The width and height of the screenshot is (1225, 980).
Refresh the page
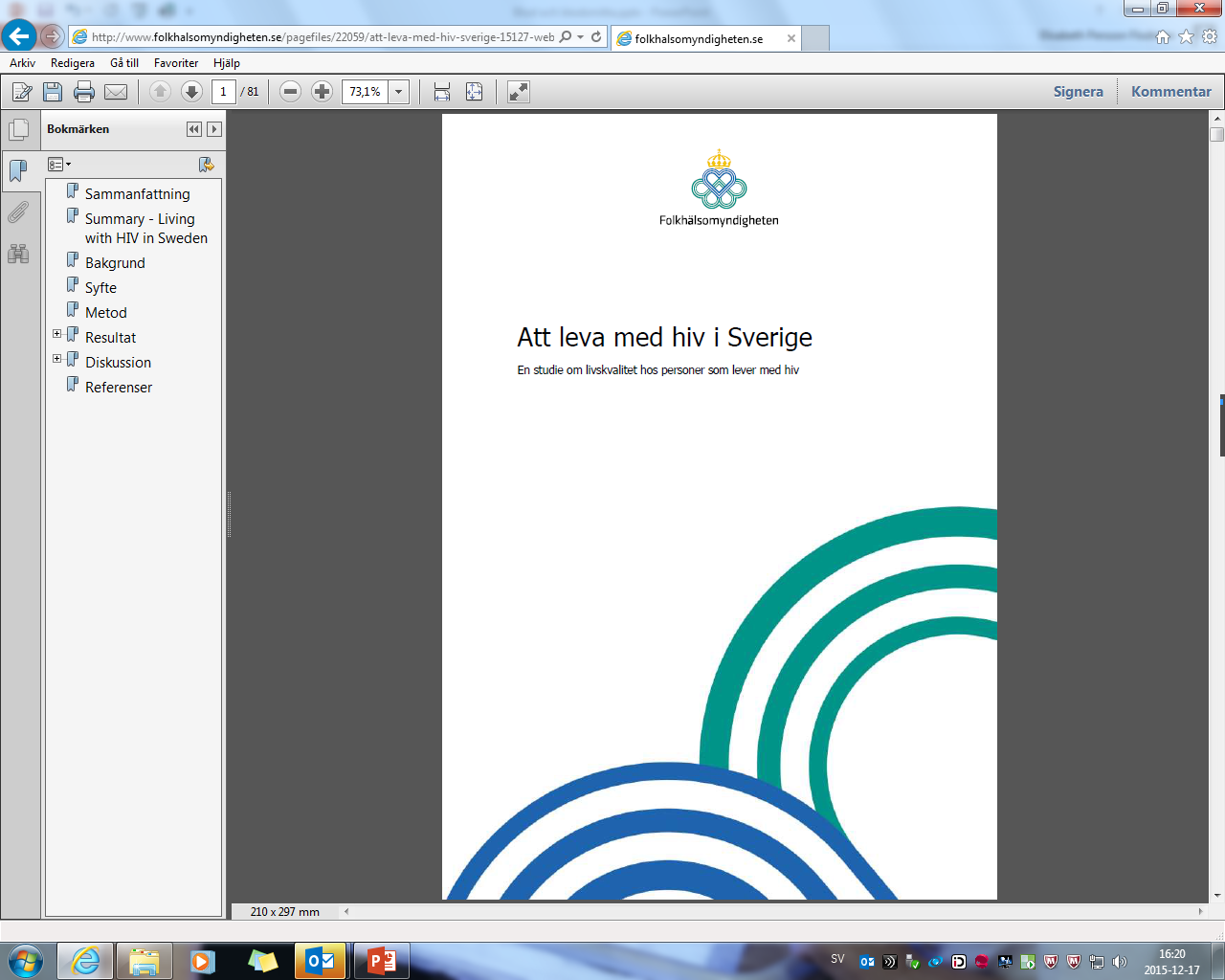click(596, 37)
